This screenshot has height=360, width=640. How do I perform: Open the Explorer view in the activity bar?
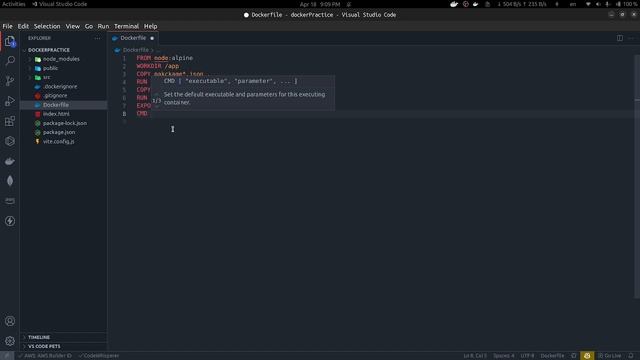pyautogui.click(x=10, y=41)
